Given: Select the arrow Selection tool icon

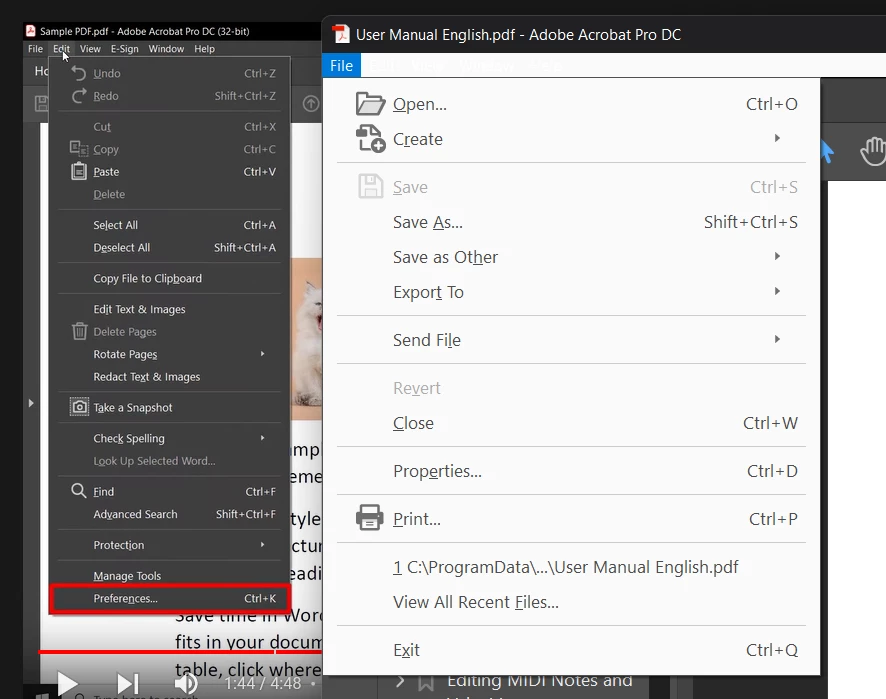Looking at the screenshot, I should tap(827, 151).
